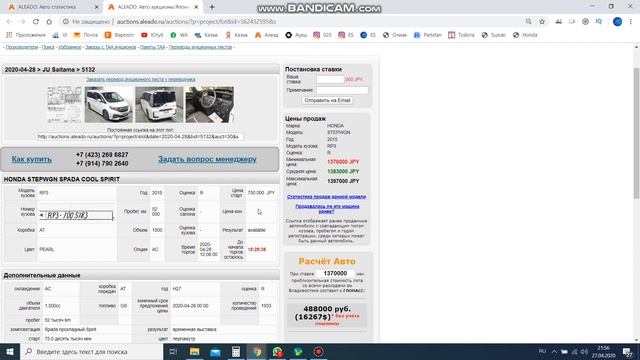Viewport: 640px width, 360px height.
Task: Open Продавалась ли эта машина ранее link
Action: tap(327, 209)
